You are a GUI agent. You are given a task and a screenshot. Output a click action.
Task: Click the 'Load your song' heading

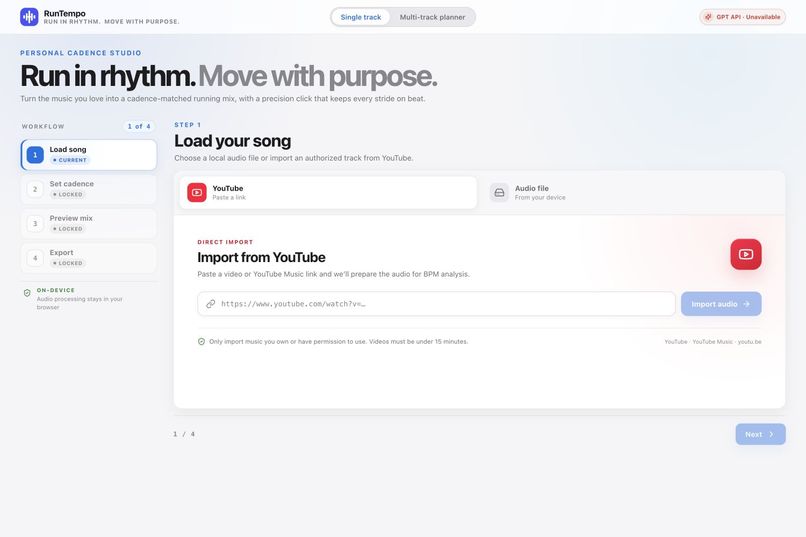point(233,141)
